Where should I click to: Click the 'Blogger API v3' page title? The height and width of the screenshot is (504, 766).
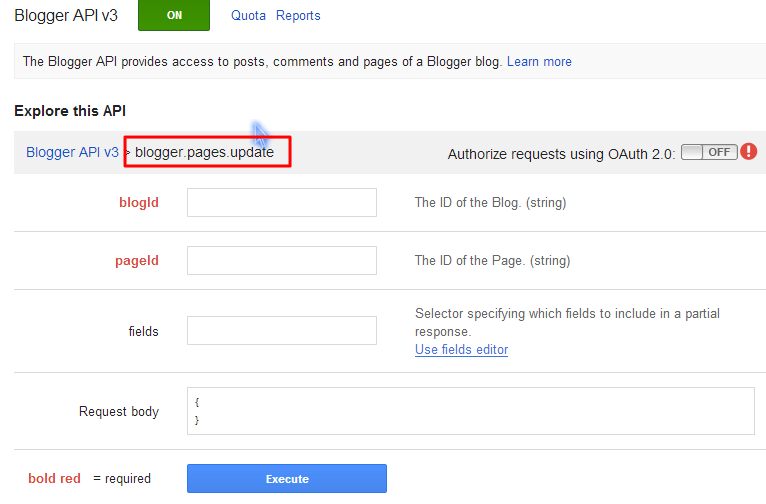tap(66, 16)
